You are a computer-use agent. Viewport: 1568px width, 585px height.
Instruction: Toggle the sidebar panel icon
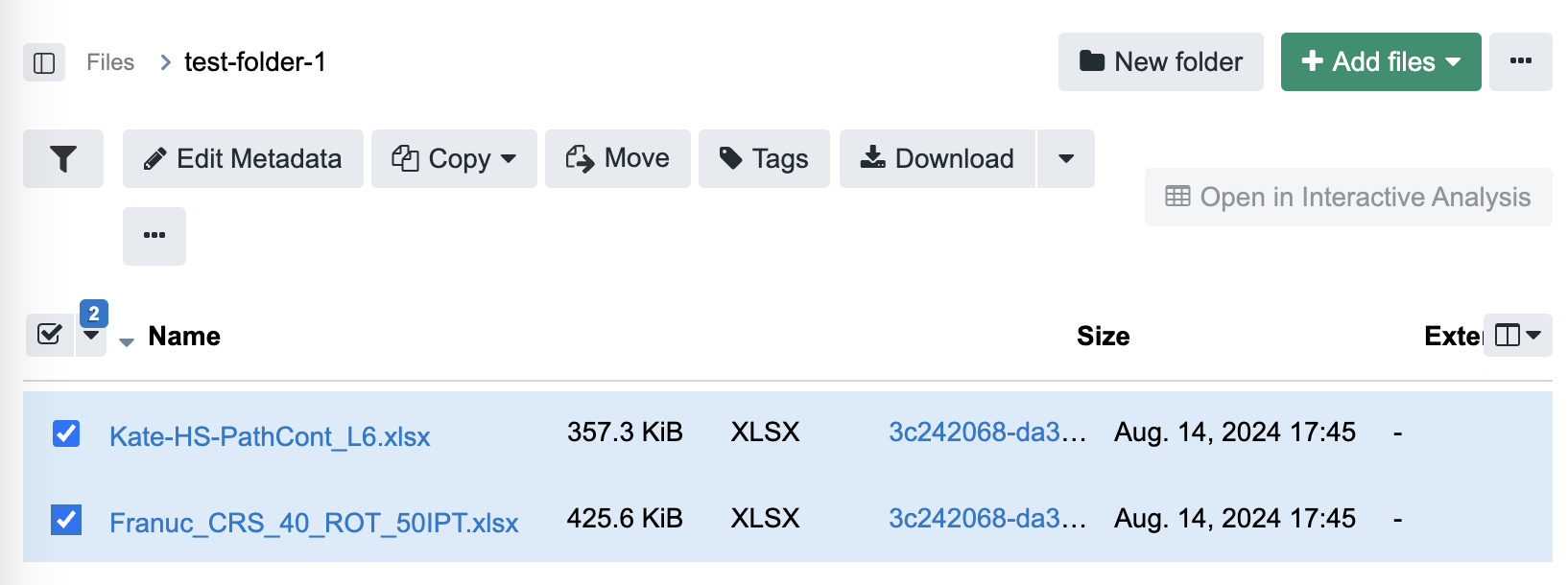pyautogui.click(x=44, y=63)
